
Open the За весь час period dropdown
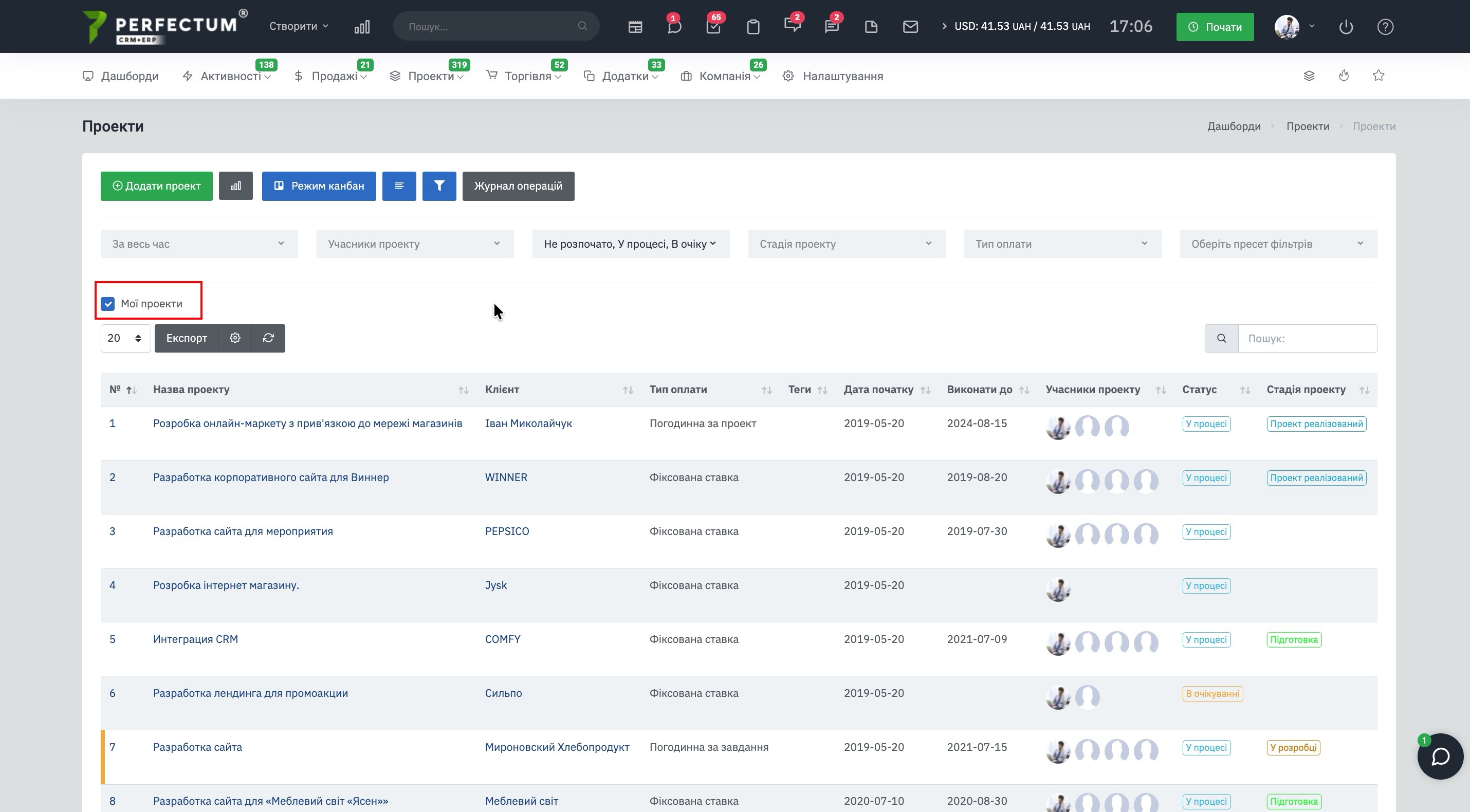198,244
